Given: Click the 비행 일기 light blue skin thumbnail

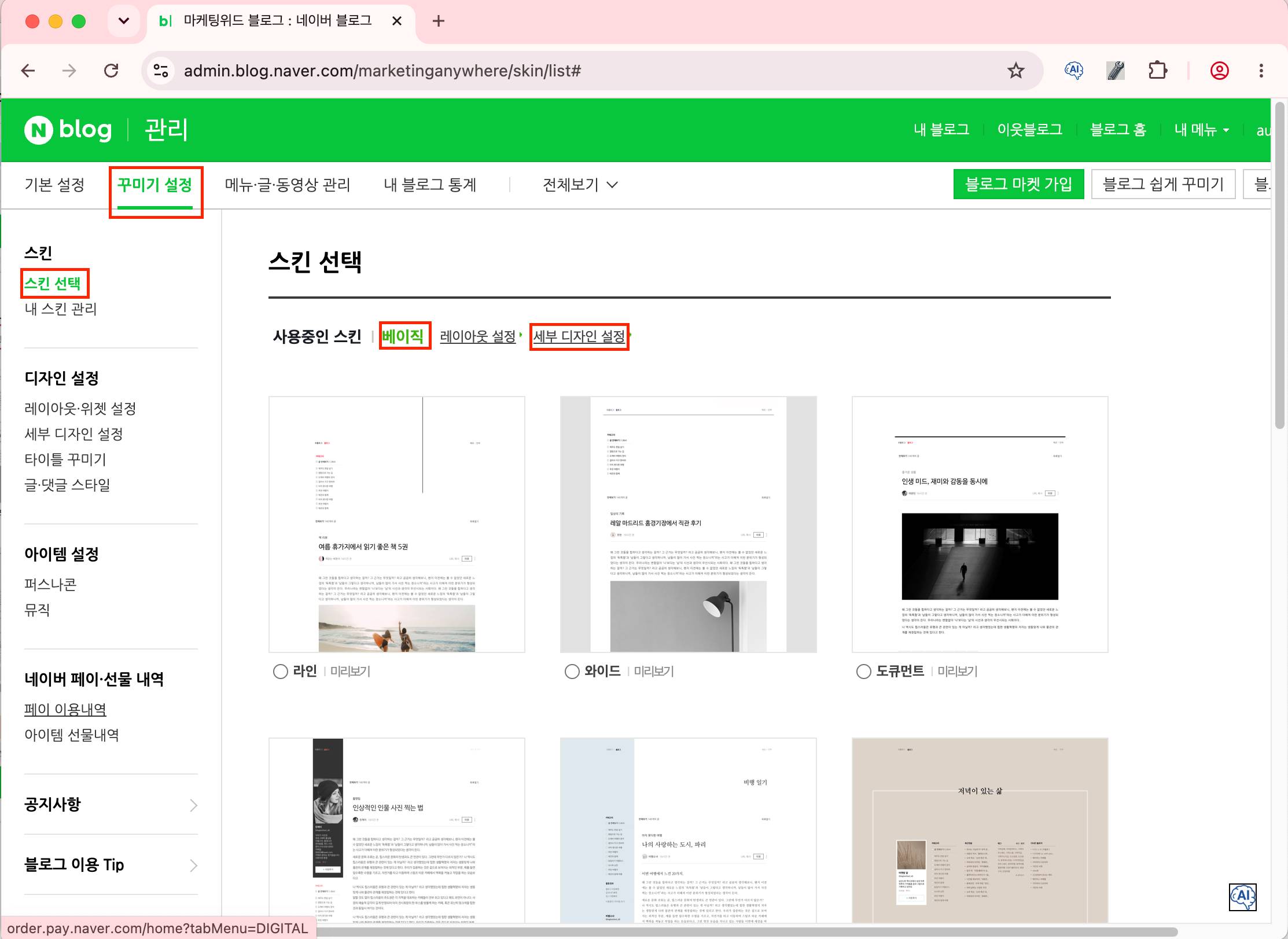Looking at the screenshot, I should click(x=689, y=830).
